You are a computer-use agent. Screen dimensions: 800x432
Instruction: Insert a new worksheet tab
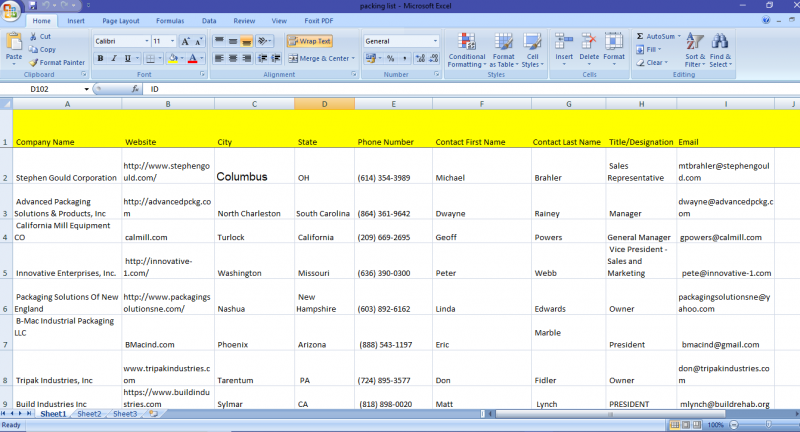coord(154,414)
